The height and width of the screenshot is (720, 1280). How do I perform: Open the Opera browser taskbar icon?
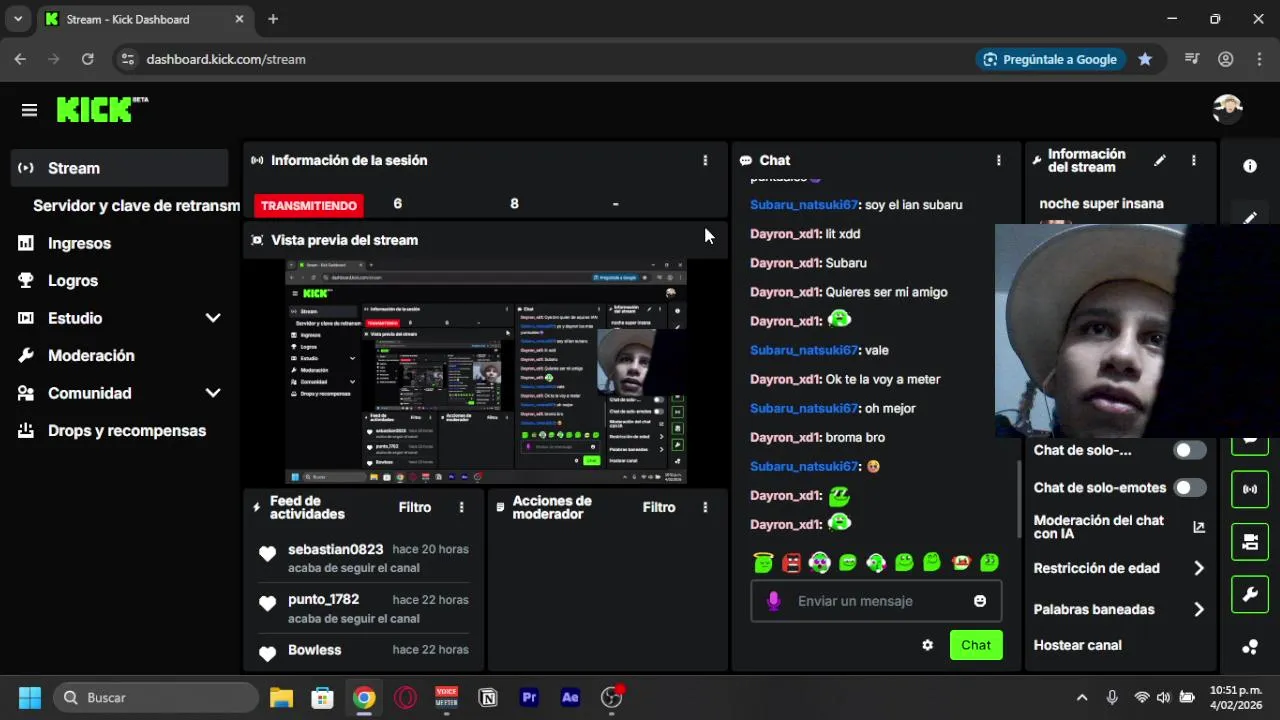coord(405,697)
